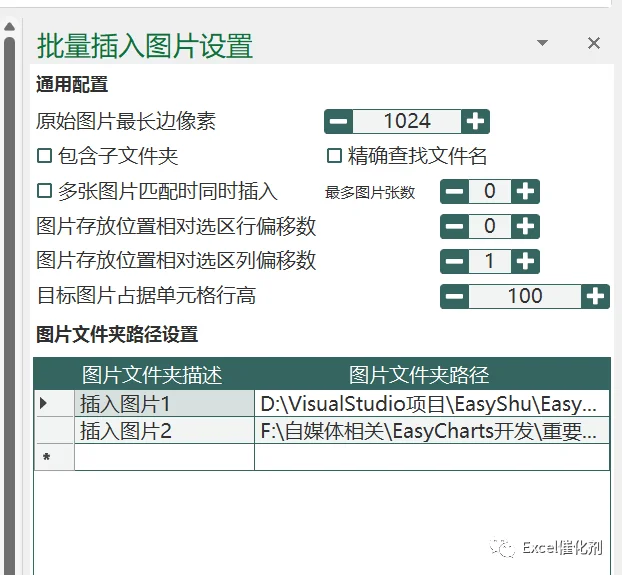The width and height of the screenshot is (622, 575).
Task: Select the F:\自媒体相关 path cell
Action: click(x=432, y=430)
